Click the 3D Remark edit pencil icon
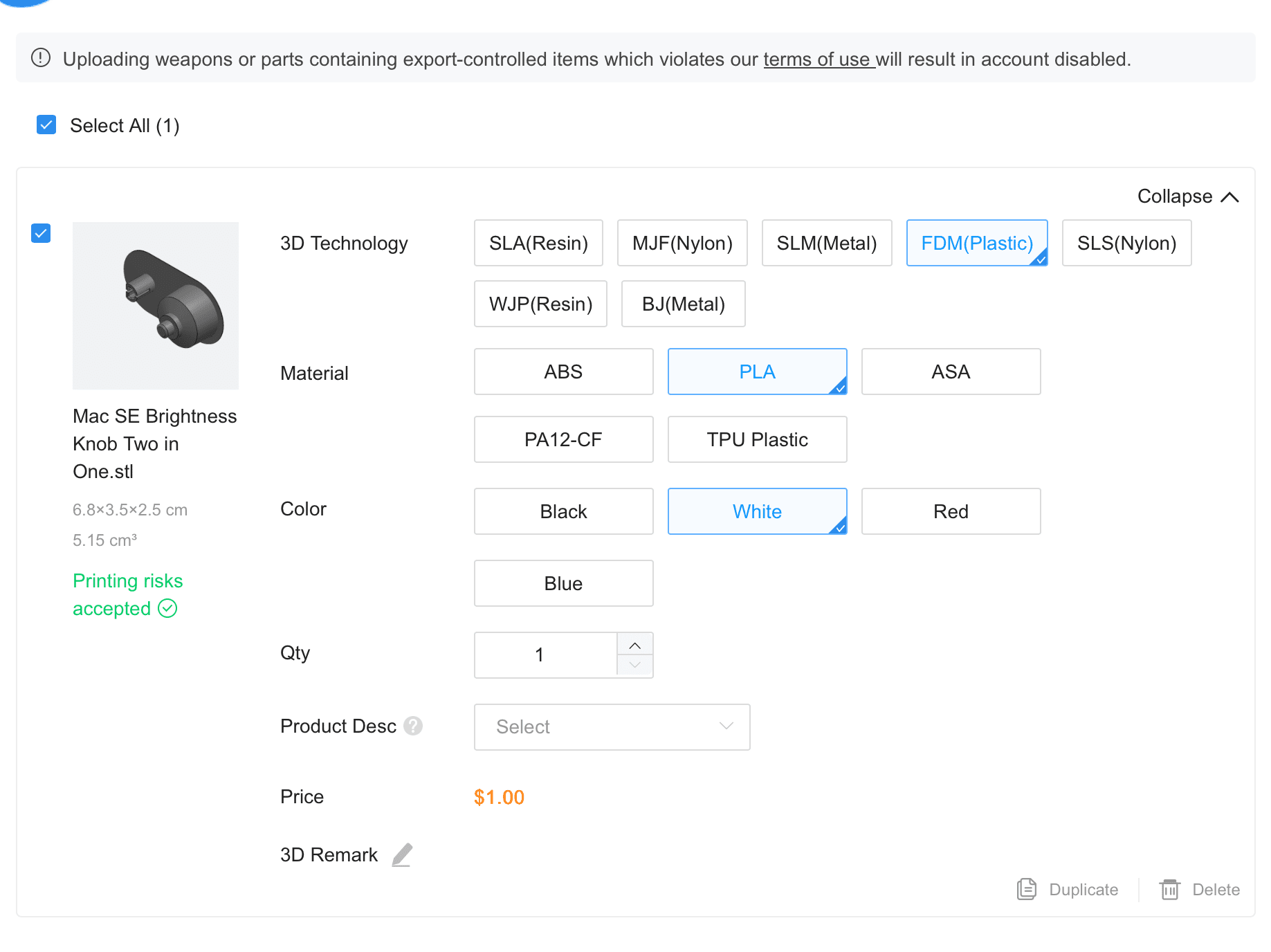The height and width of the screenshot is (952, 1271). 402,855
